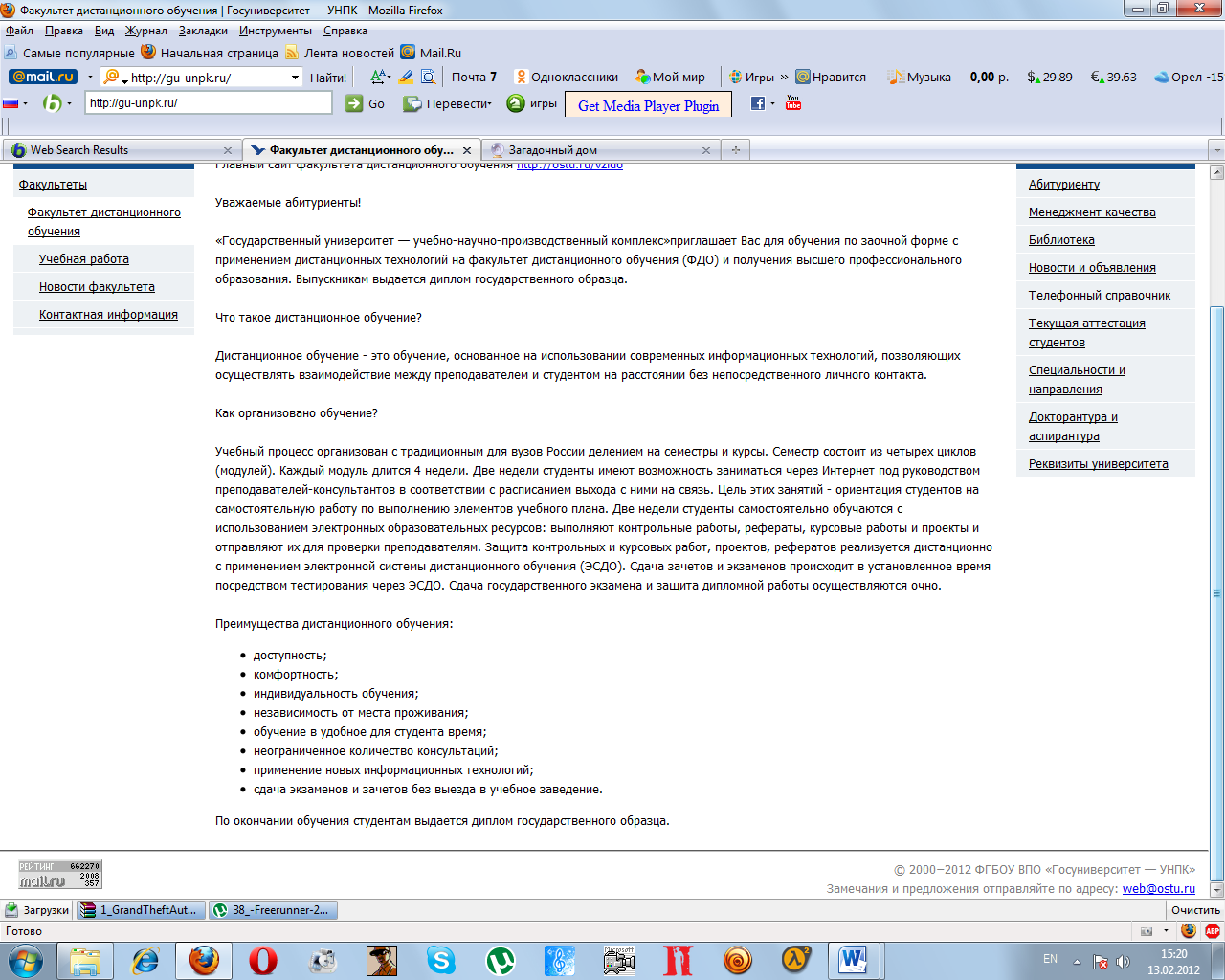Click the Очистить downloads button
Viewport: 1225px width, 980px height.
(1196, 910)
